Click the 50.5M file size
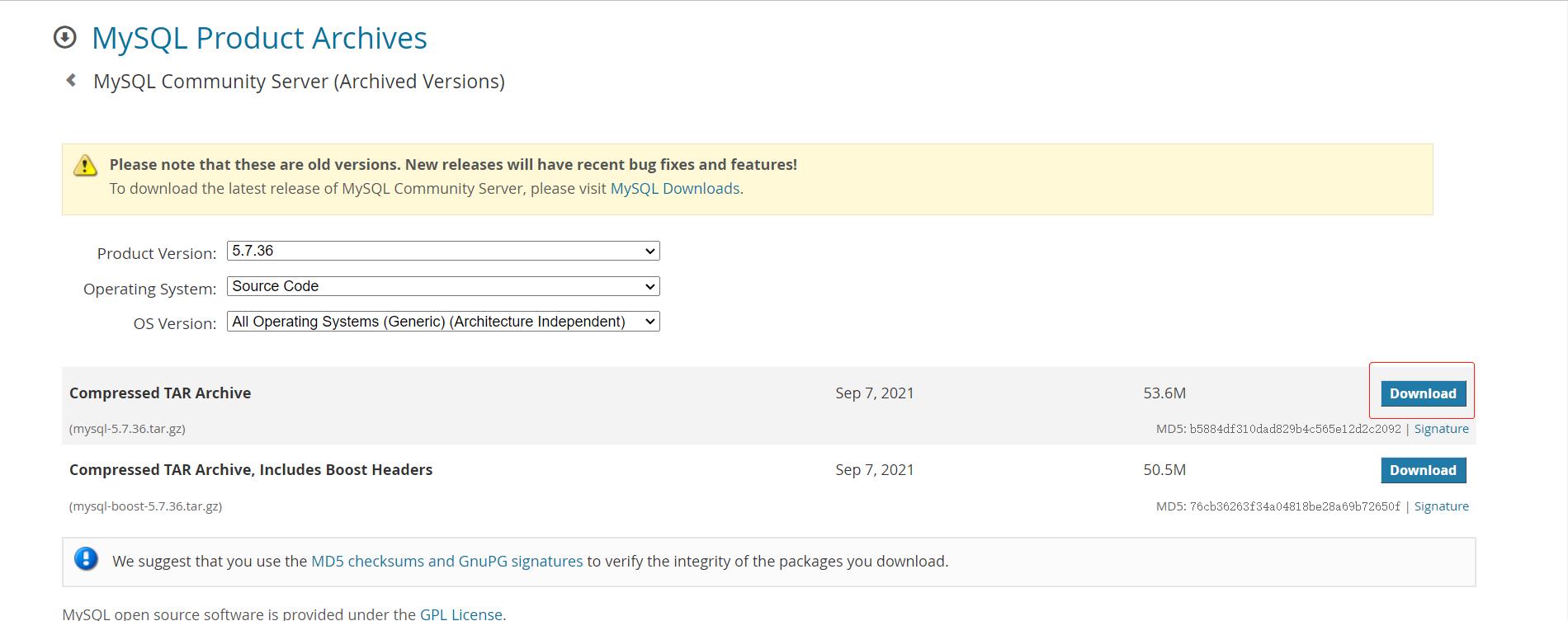Screen dimensions: 1568x621 coord(1164,470)
